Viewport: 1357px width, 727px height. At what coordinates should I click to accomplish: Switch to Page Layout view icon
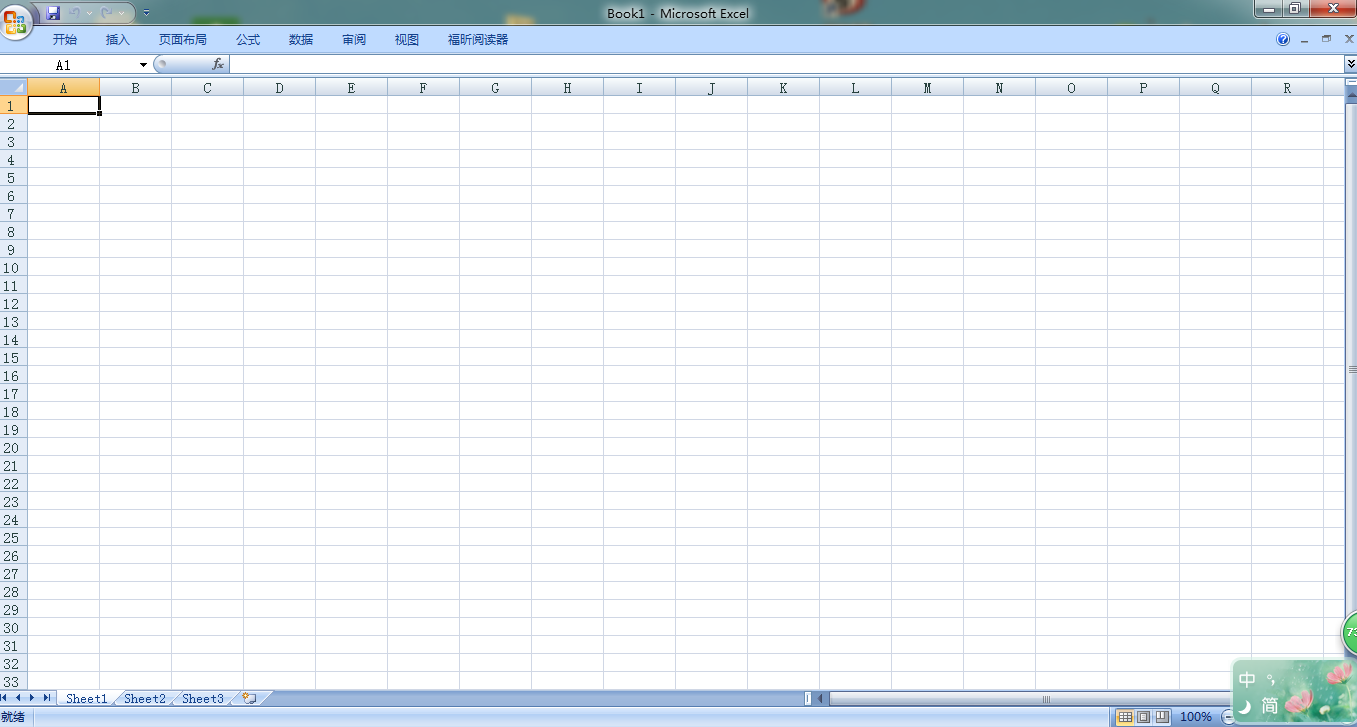coord(1143,717)
